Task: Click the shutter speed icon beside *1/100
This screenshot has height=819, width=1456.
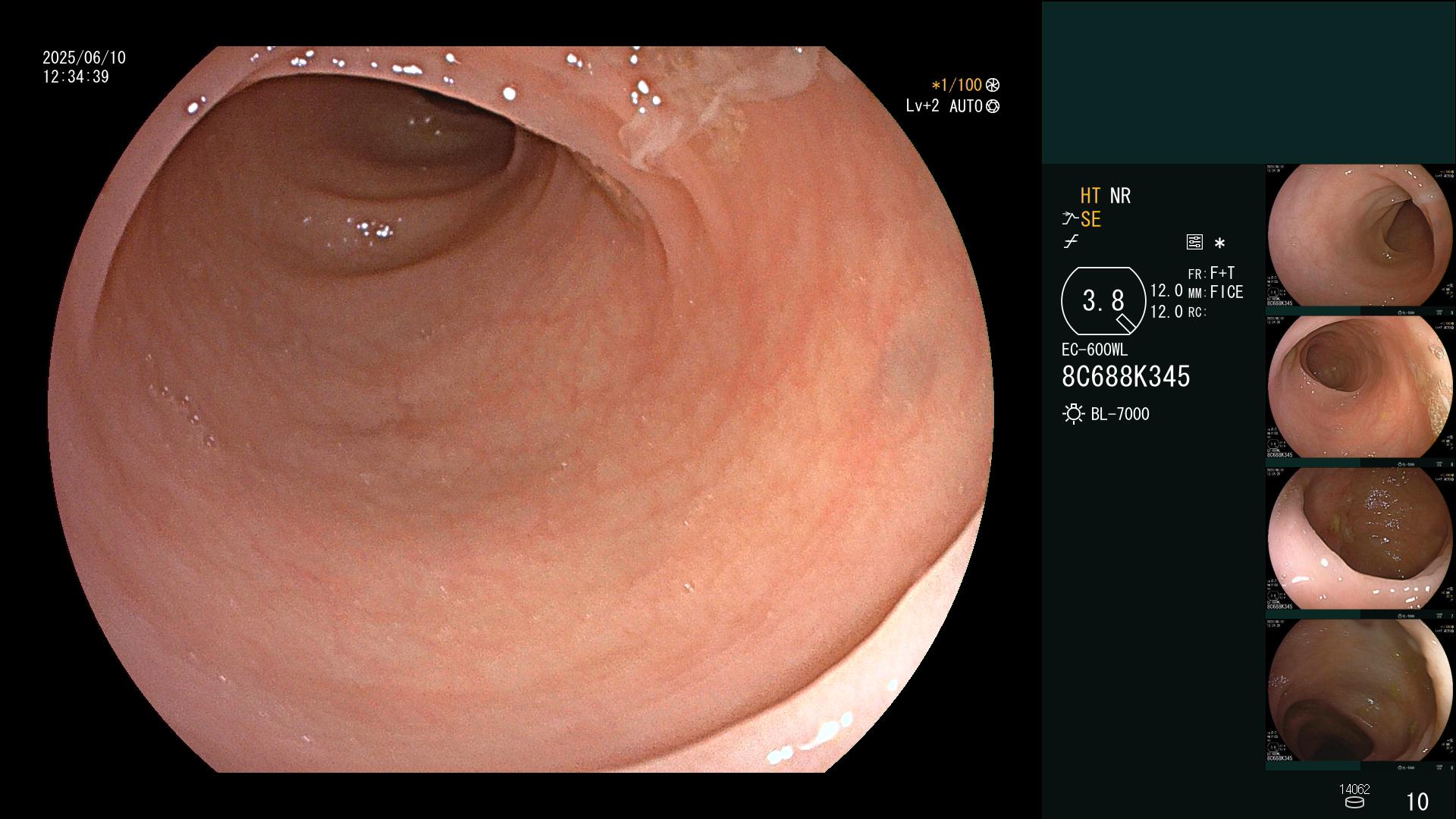Action: 992,85
